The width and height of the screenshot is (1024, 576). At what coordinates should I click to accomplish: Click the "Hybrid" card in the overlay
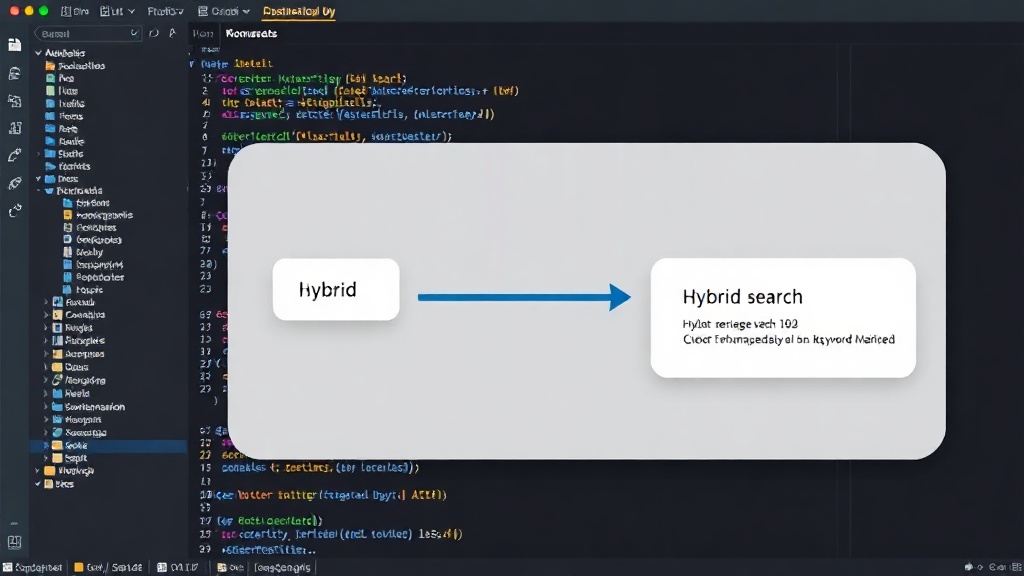336,289
